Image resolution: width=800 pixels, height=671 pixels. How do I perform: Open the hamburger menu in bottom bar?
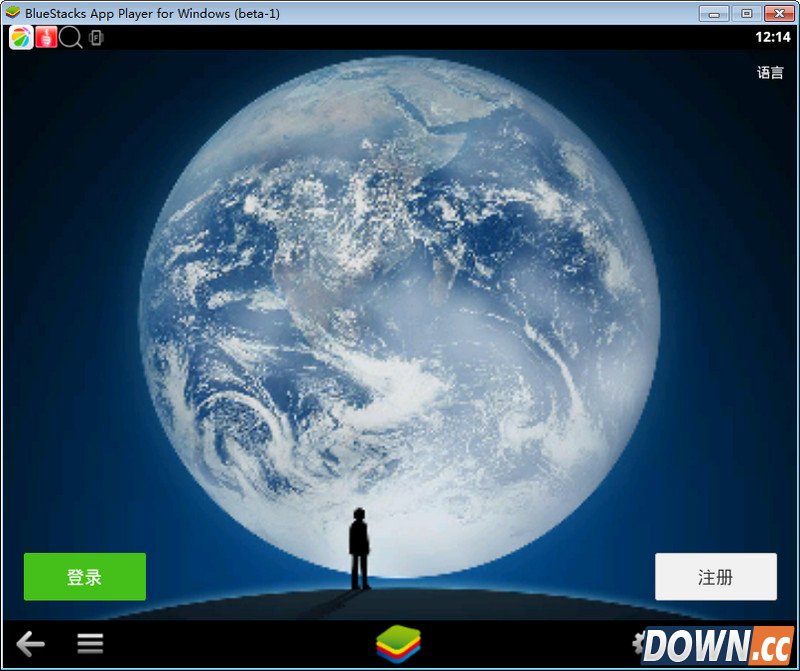(91, 644)
